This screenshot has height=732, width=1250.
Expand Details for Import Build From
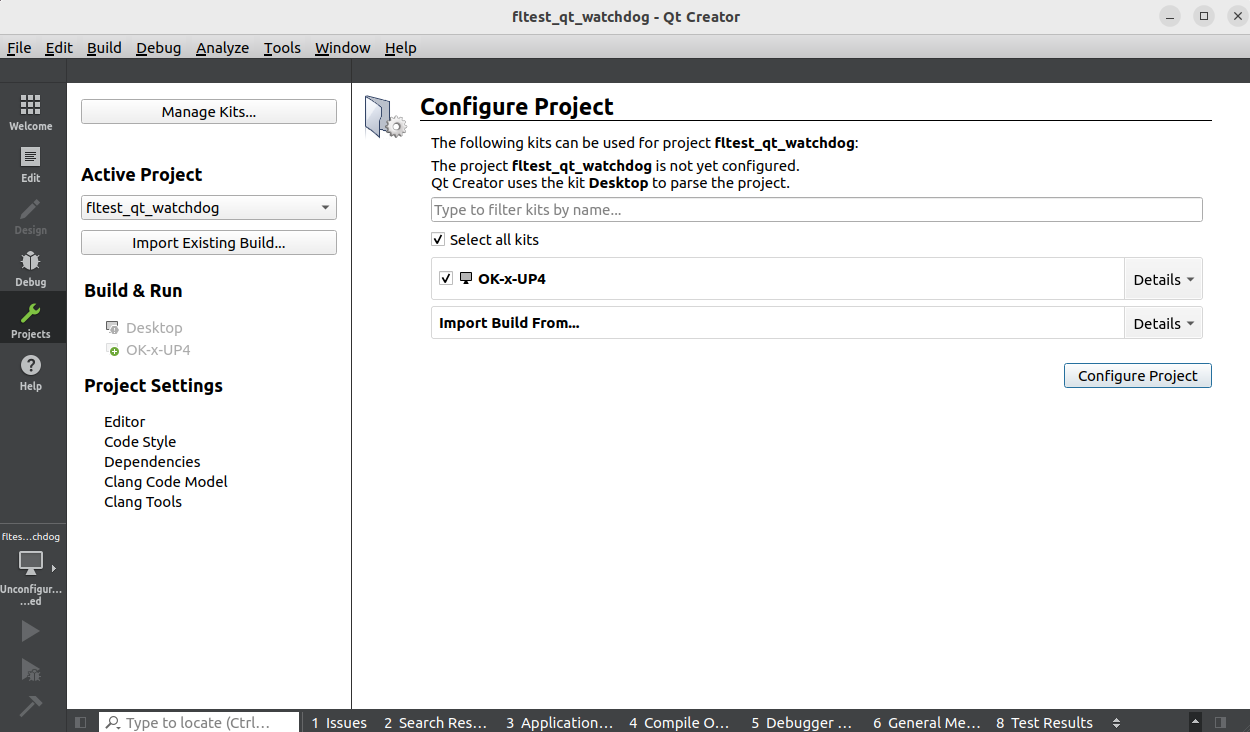pyautogui.click(x=1163, y=323)
